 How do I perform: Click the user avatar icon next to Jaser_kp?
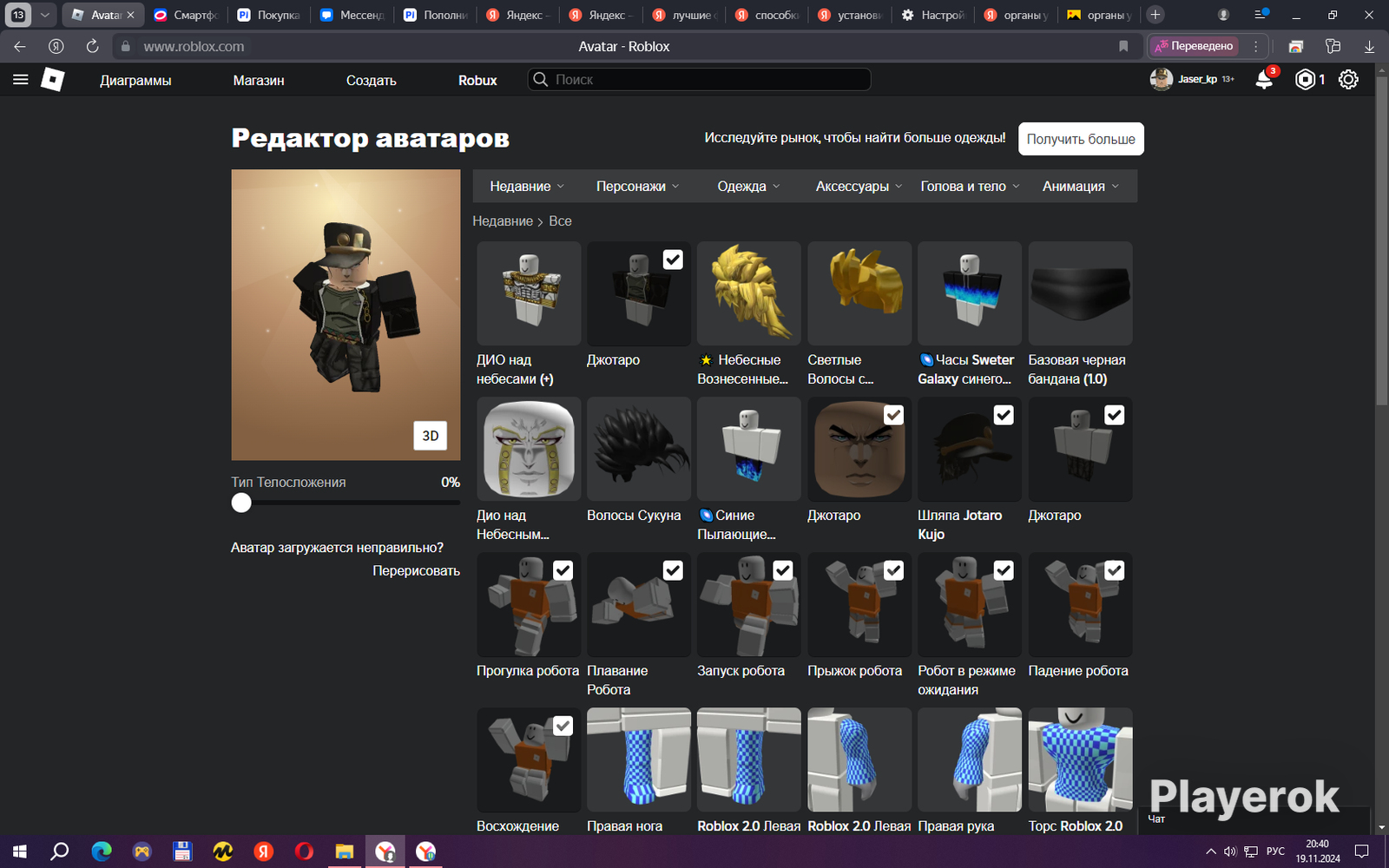[x=1162, y=80]
